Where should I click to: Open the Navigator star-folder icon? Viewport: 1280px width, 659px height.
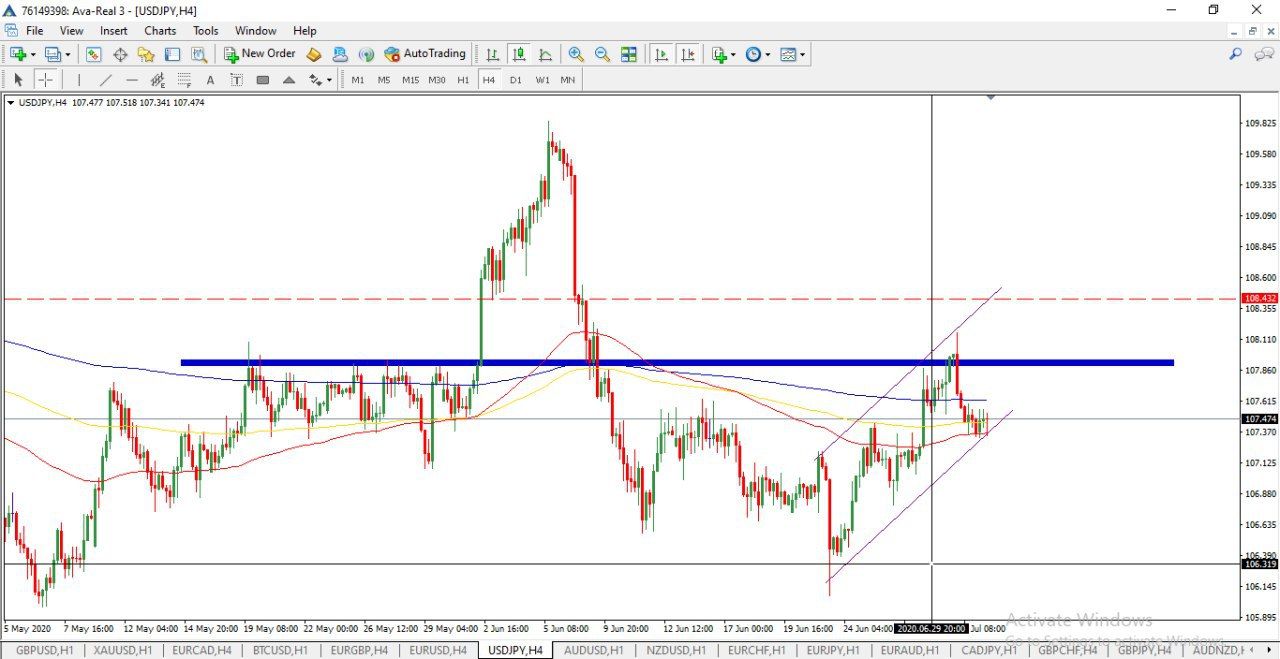146,54
